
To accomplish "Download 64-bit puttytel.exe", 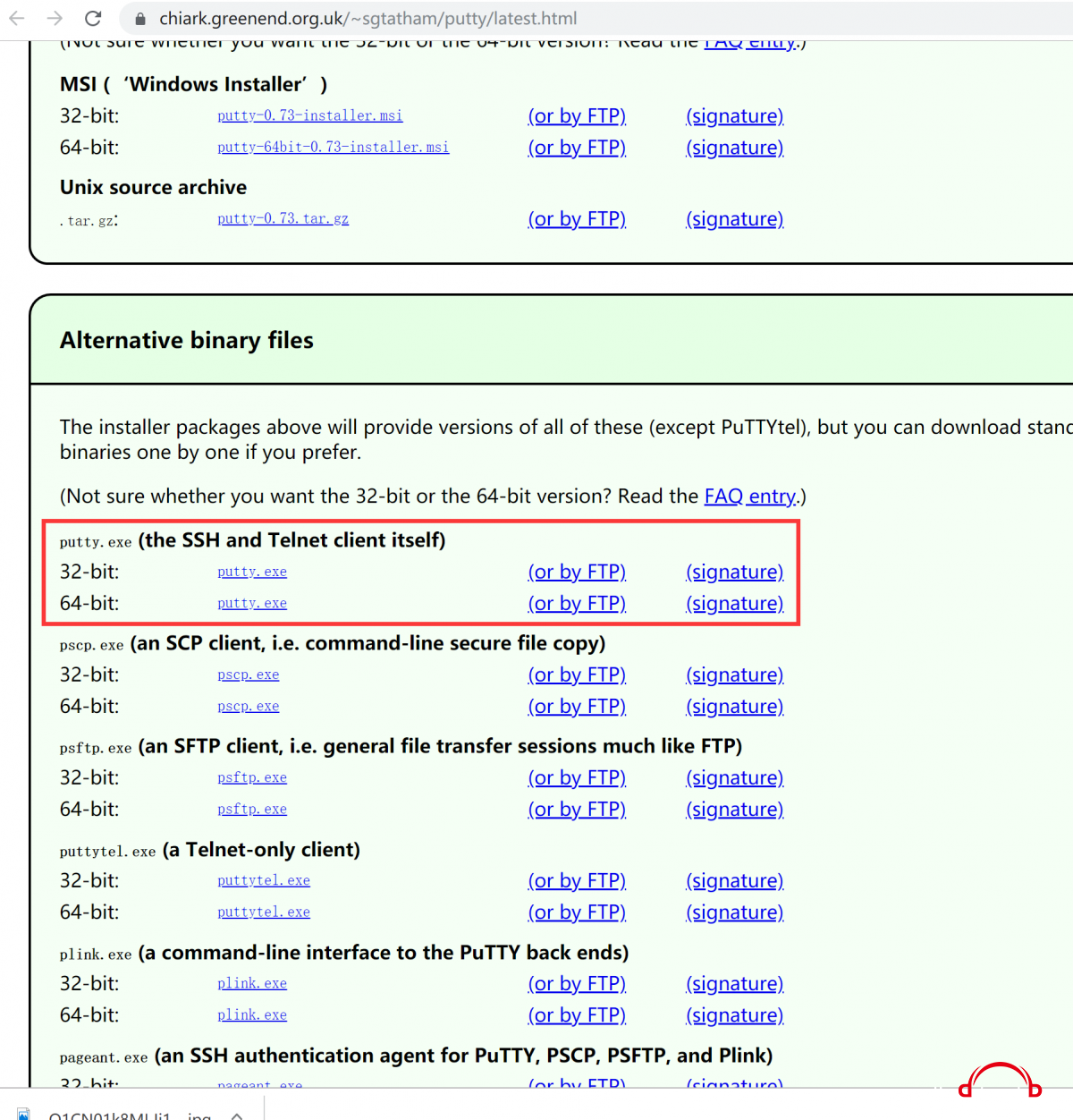I will 264,912.
